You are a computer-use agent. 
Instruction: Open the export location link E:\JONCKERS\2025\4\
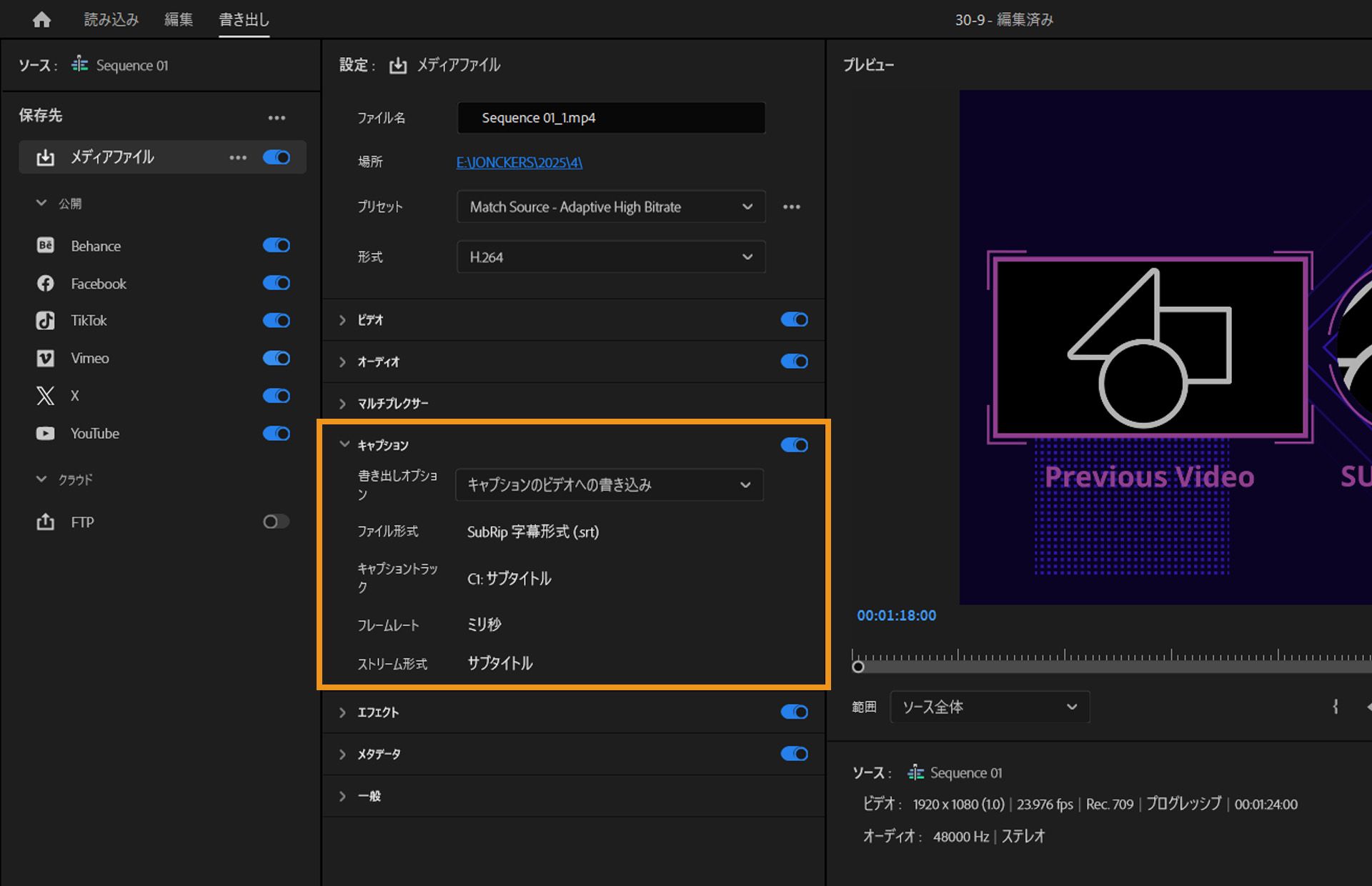pos(519,162)
